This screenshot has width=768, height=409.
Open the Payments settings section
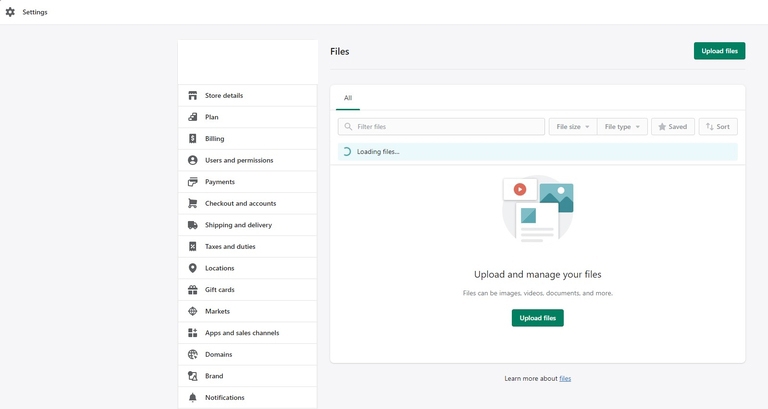[220, 182]
